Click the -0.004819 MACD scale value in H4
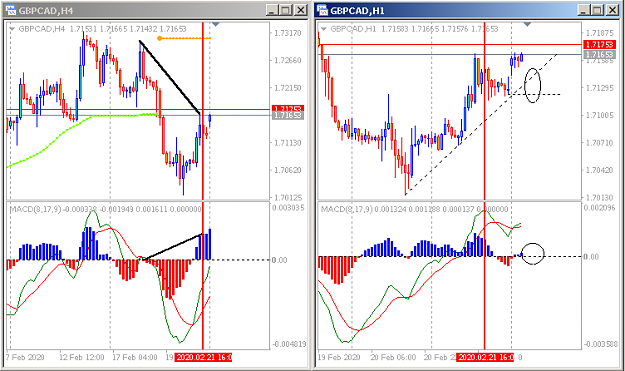 (x=288, y=344)
